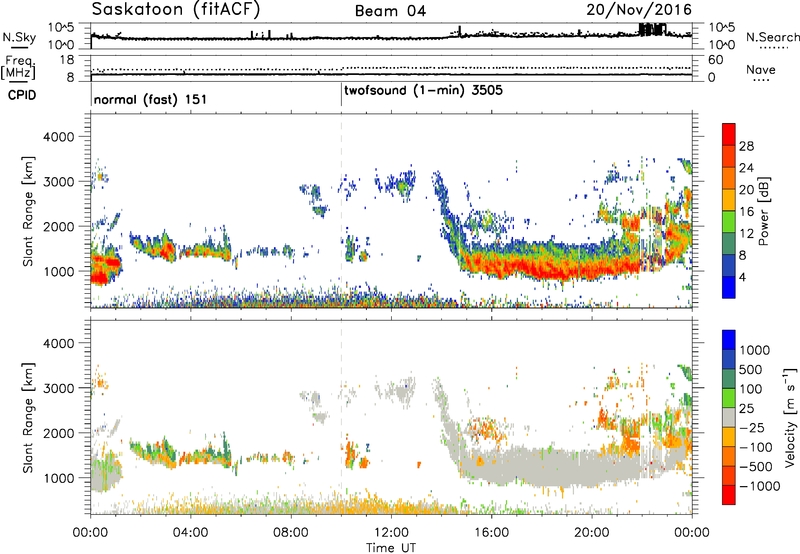Viewport: 800px width, 554px height.
Task: Select the "normal (fast) 151" CPID text
Action: point(150,99)
